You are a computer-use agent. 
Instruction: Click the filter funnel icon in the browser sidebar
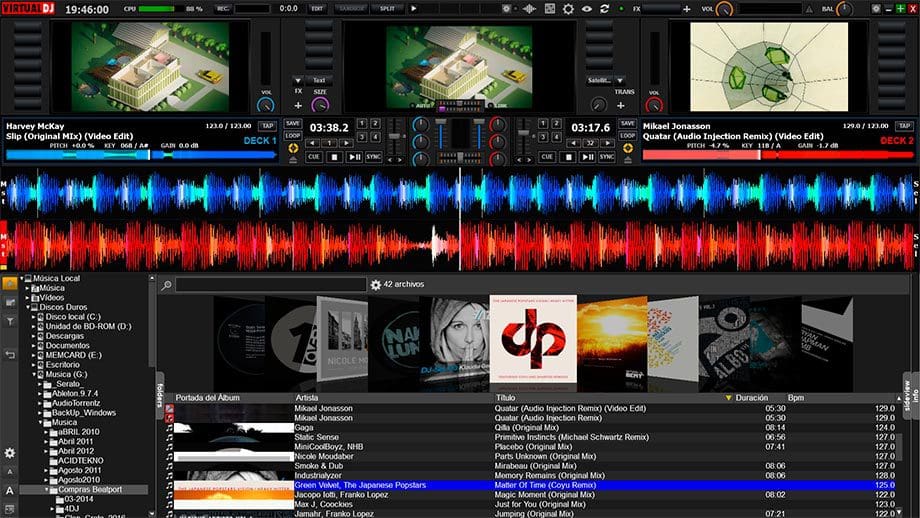click(x=10, y=321)
